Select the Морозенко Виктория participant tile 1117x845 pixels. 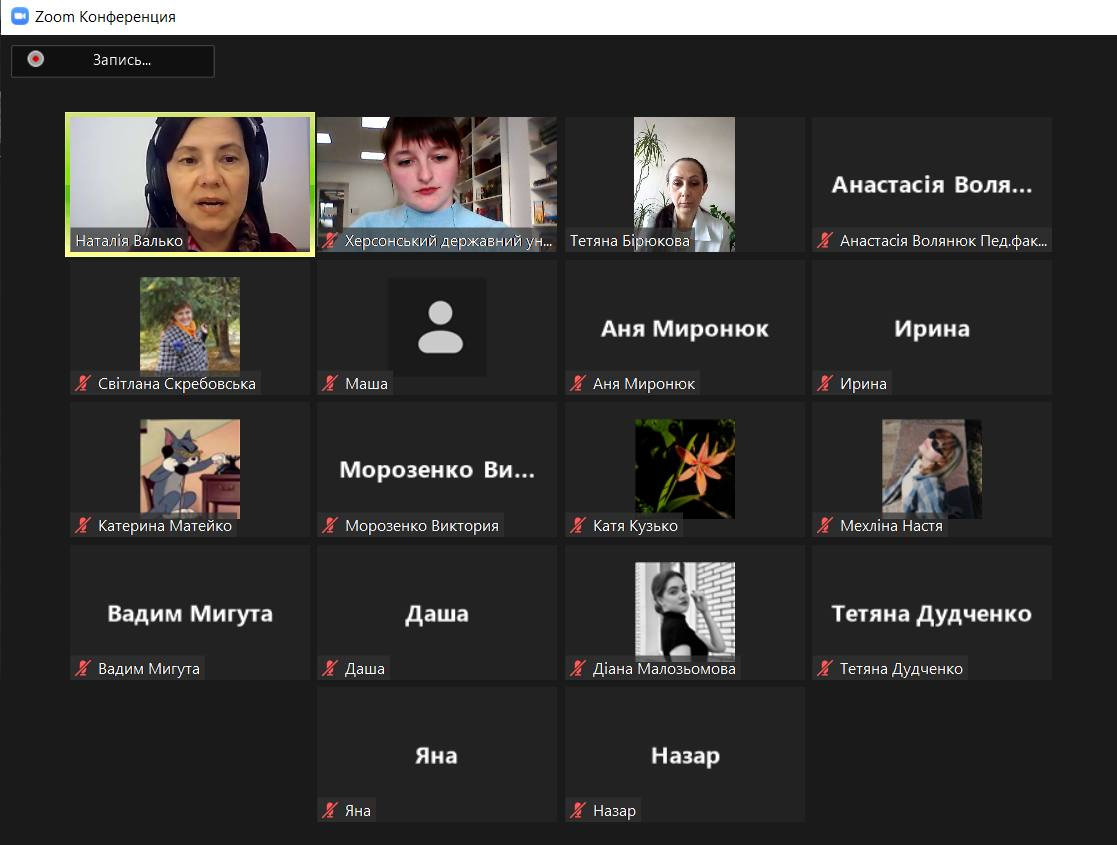point(437,470)
